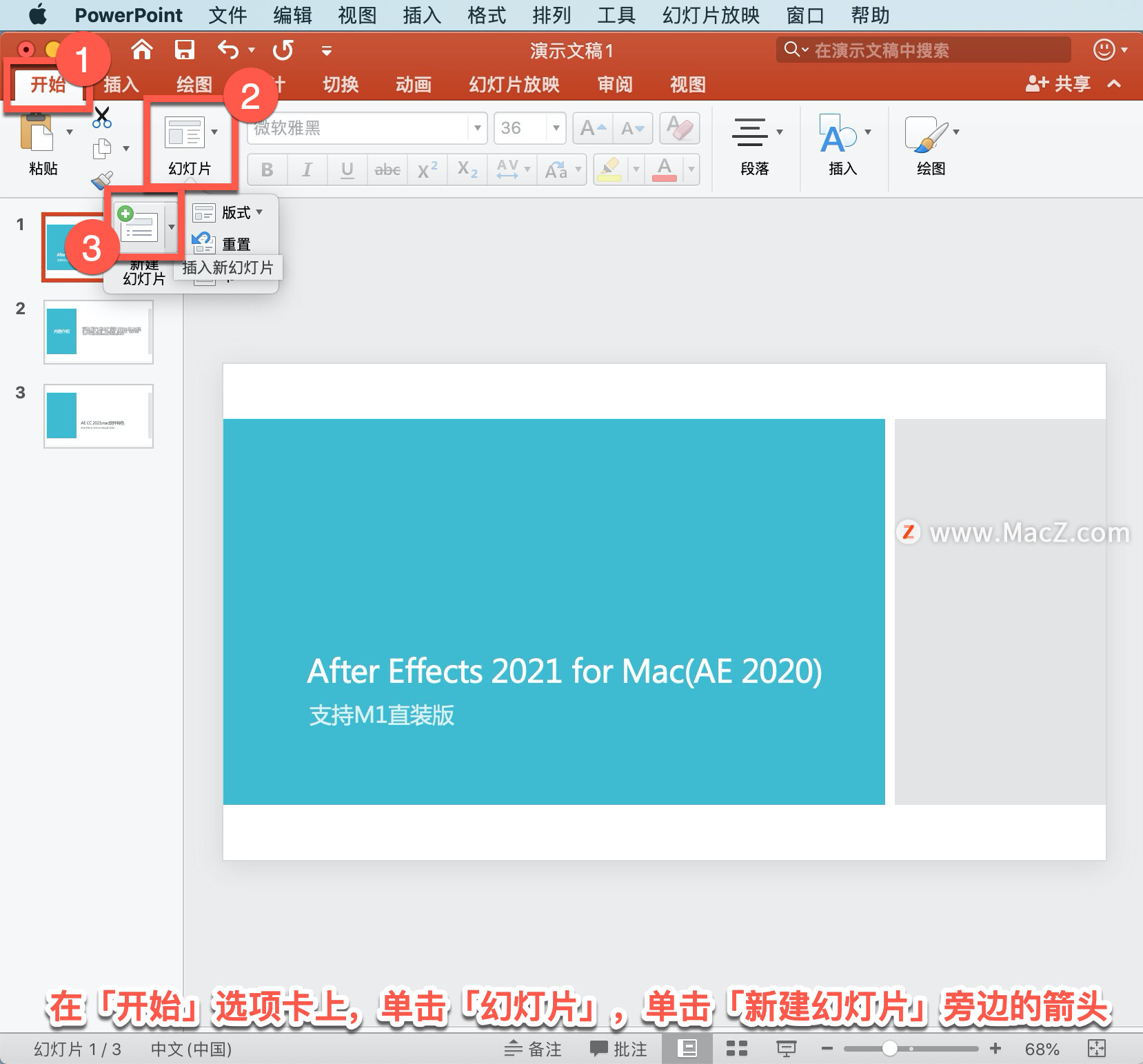
Task: Adjust the zoom slider handle
Action: pyautogui.click(x=889, y=1049)
